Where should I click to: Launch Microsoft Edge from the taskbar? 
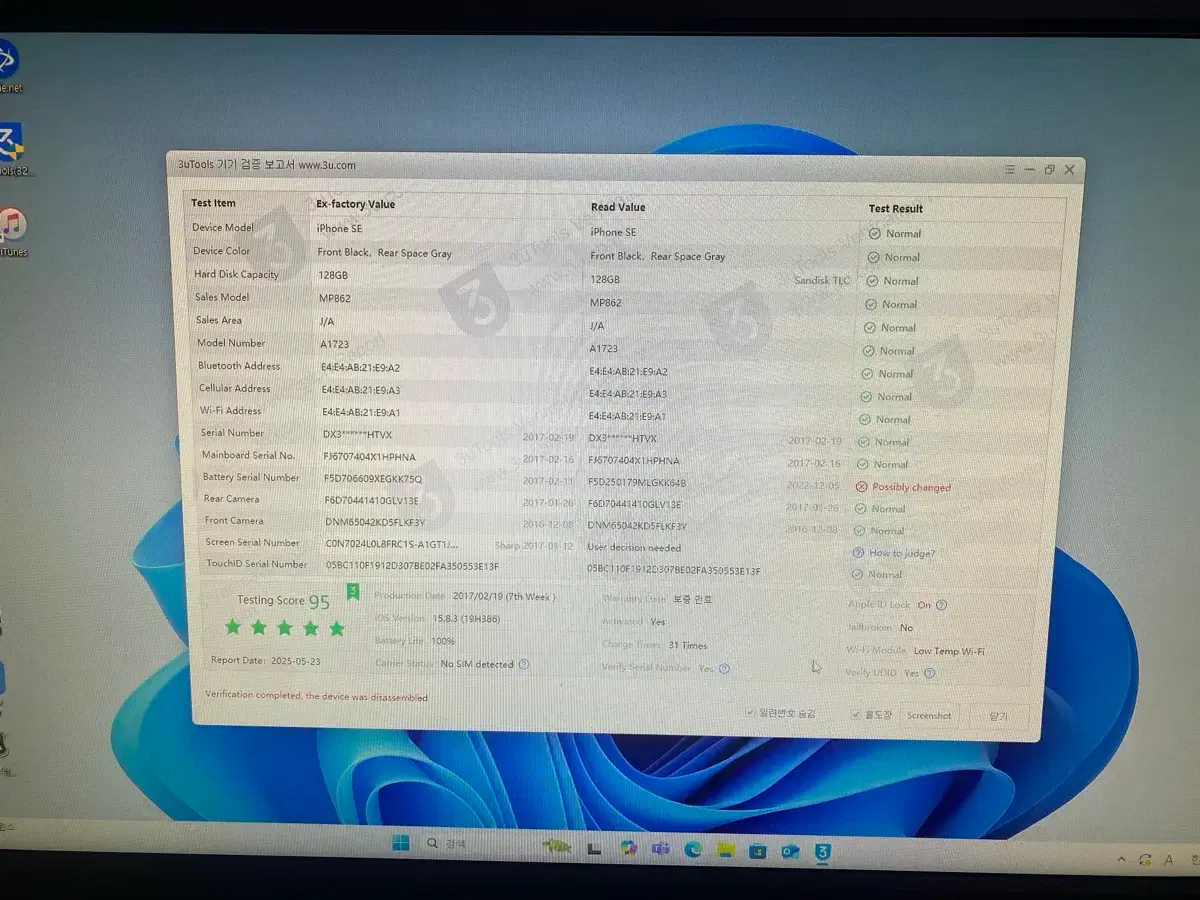pyautogui.click(x=693, y=850)
